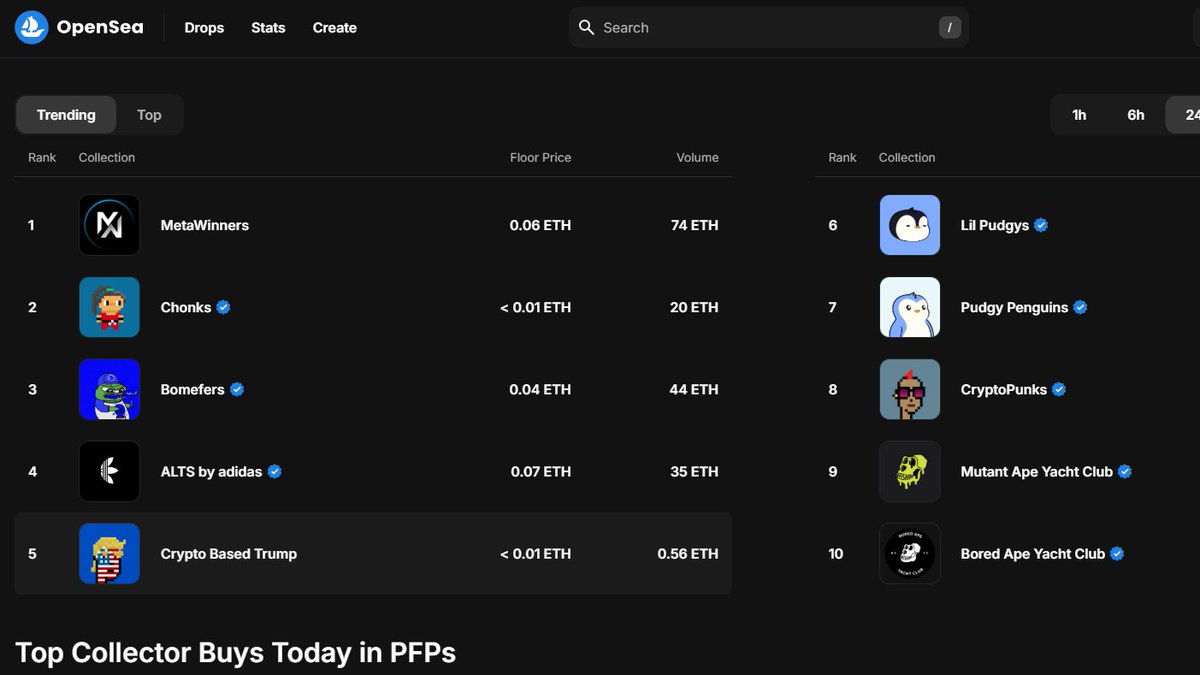Switch to the Top tab
This screenshot has width=1200, height=675.
tap(149, 115)
